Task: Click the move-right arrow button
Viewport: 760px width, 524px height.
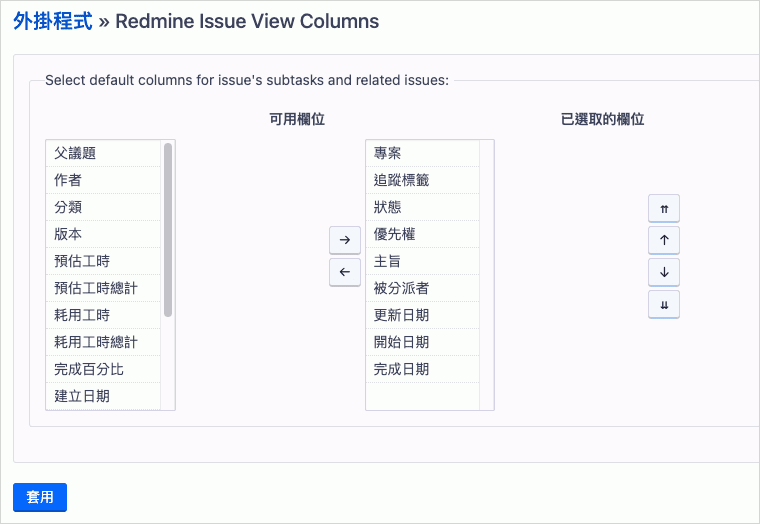Action: 345,240
